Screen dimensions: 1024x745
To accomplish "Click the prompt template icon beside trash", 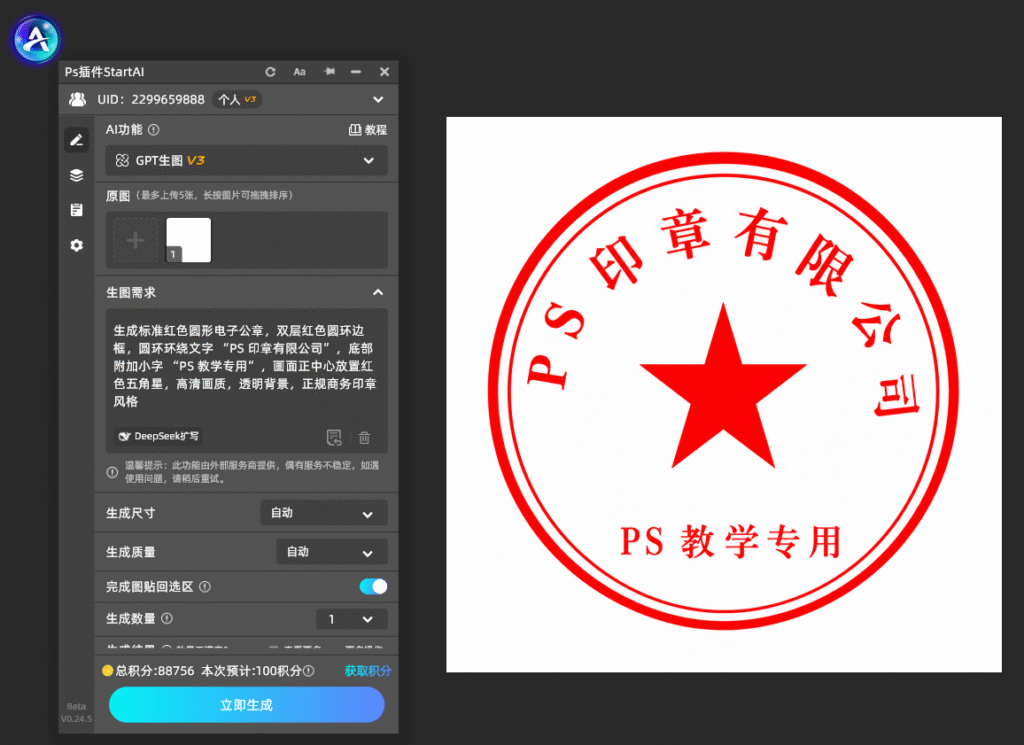I will pyautogui.click(x=334, y=437).
